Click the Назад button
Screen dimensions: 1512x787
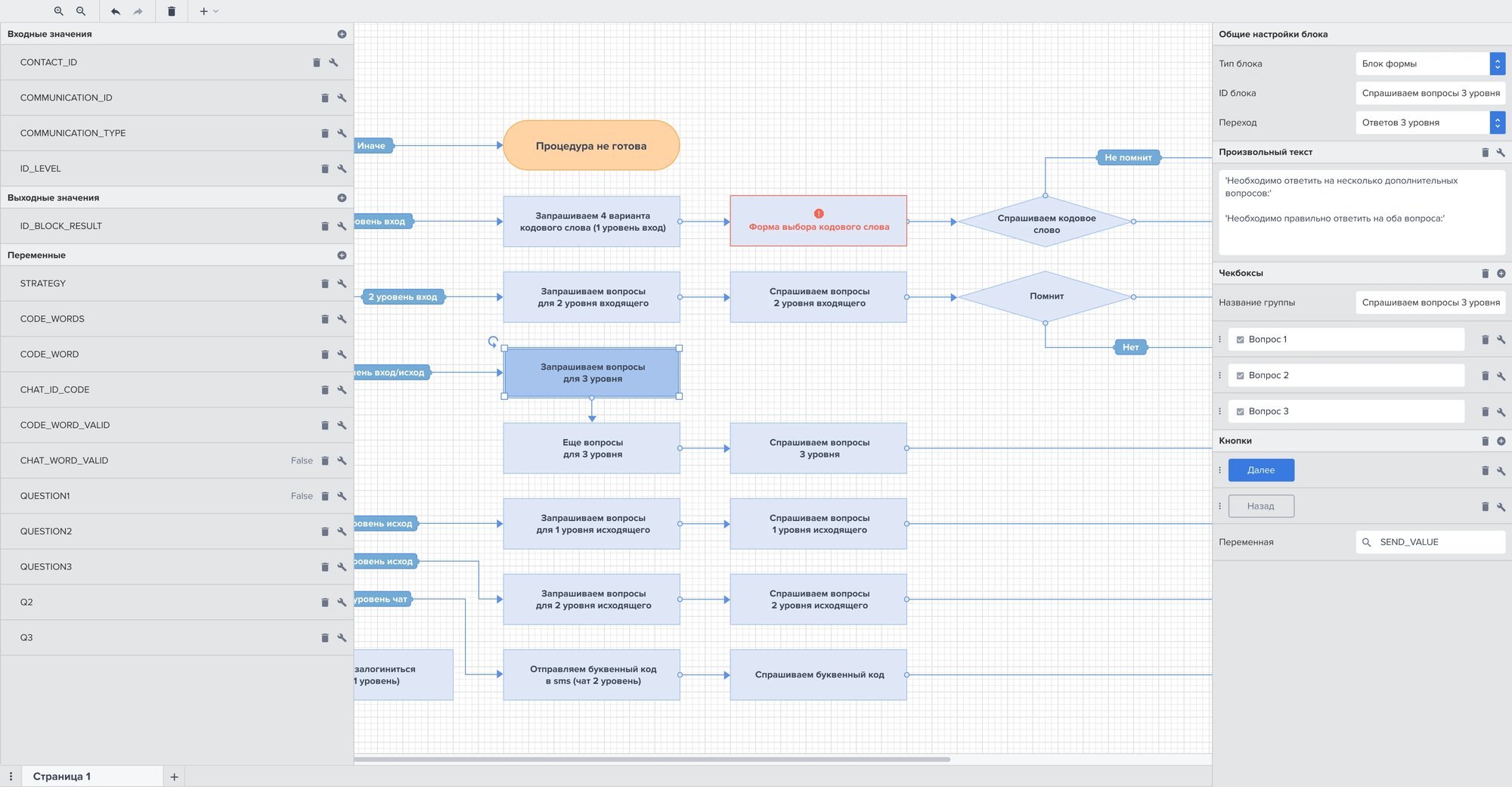click(1261, 507)
